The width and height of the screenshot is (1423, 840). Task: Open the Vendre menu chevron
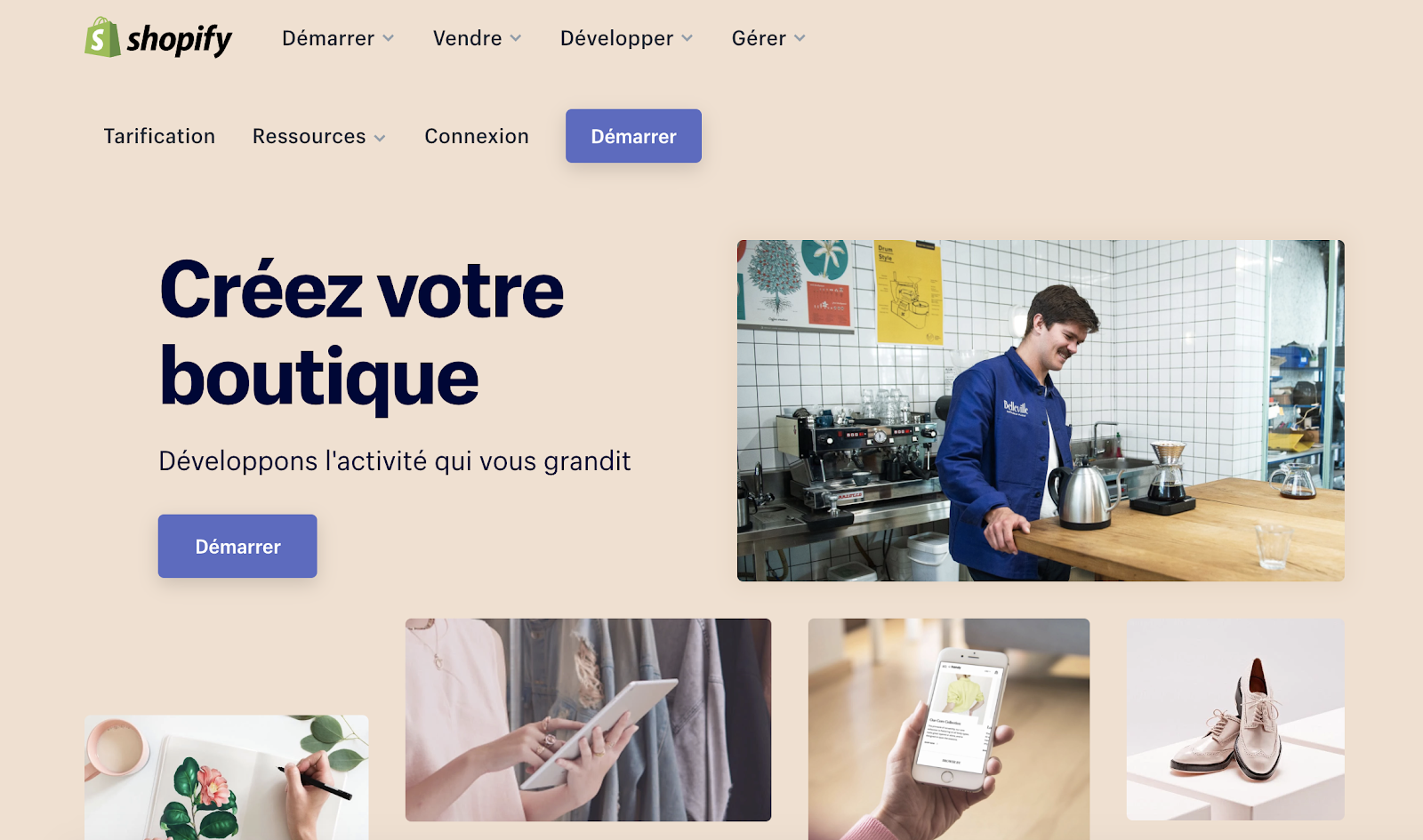516,38
